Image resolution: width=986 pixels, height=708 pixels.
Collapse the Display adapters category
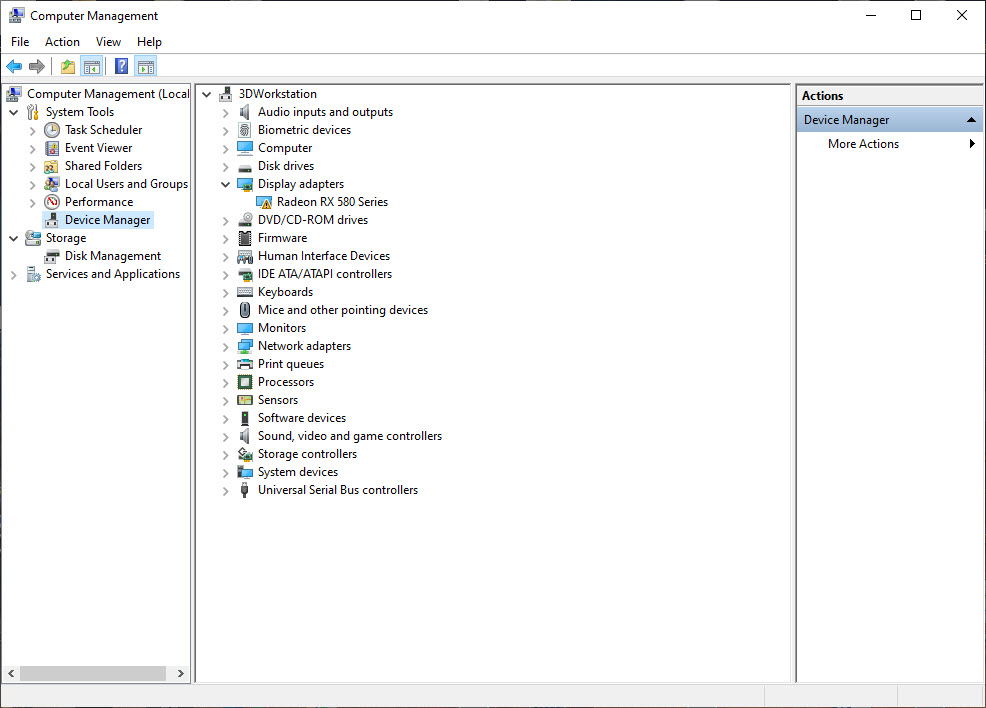(x=225, y=184)
